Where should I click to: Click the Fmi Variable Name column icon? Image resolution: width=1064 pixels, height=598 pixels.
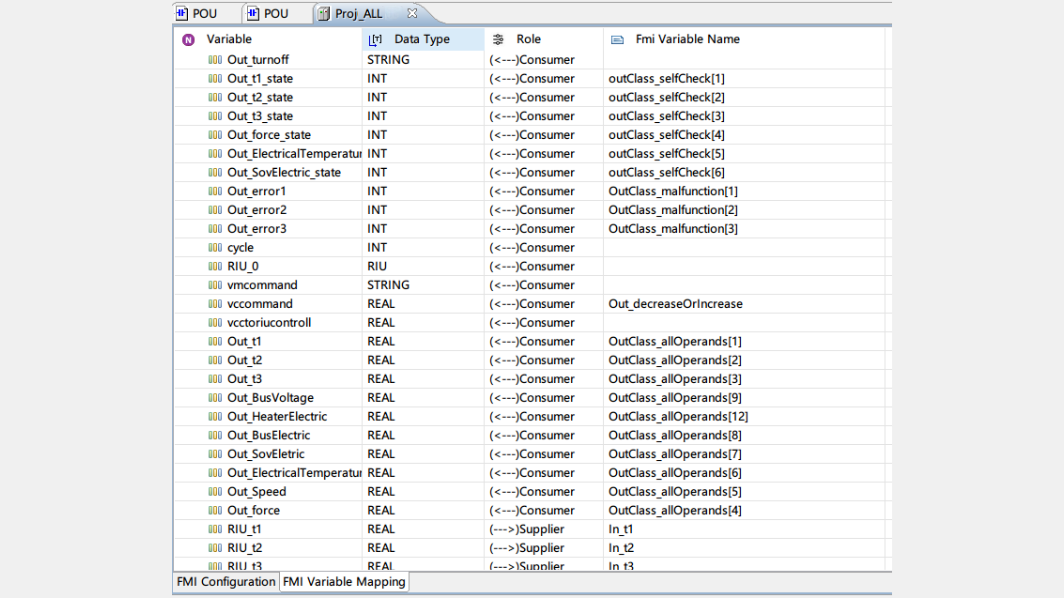tap(617, 40)
